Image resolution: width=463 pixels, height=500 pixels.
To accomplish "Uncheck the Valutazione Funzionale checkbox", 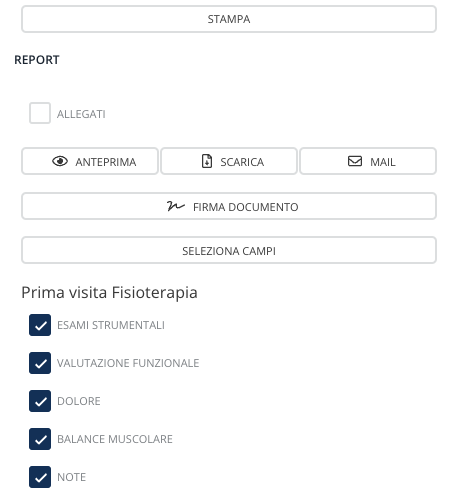I will click(40, 363).
